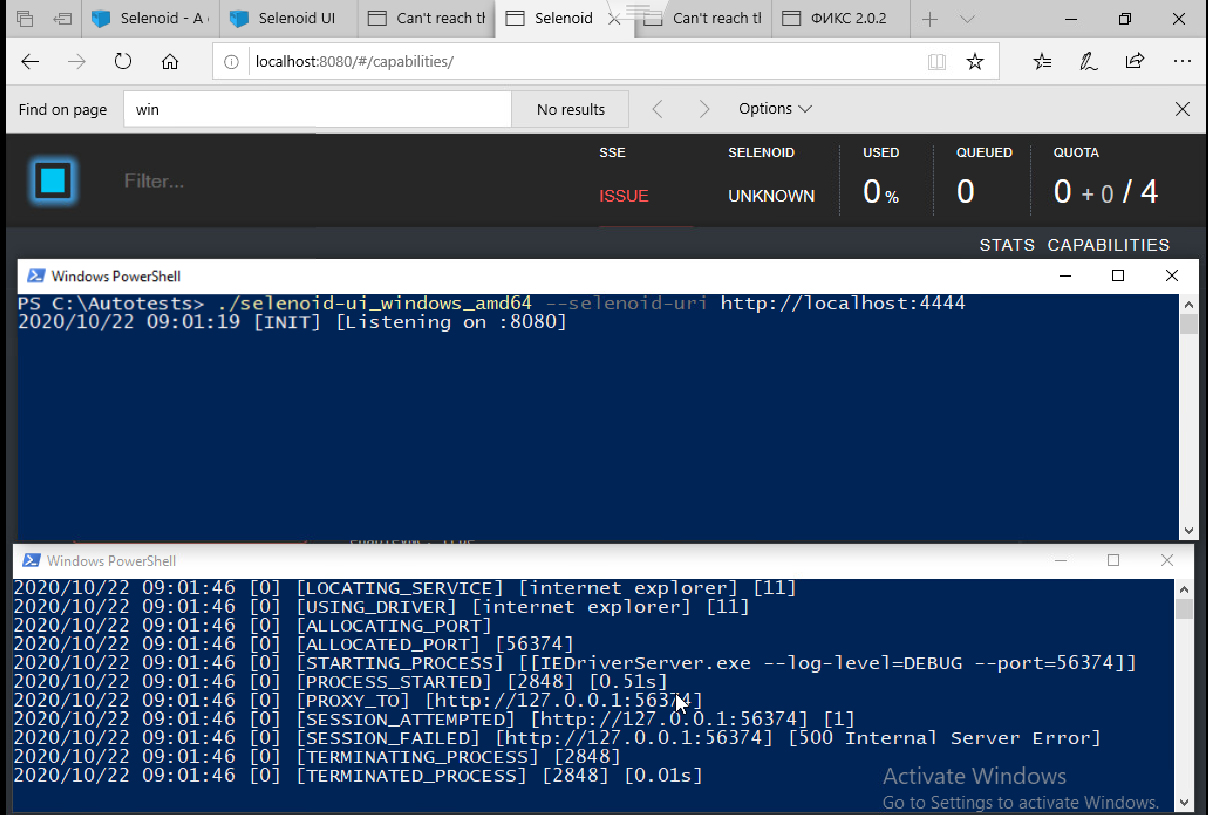Click the 'http://localhost:4444' argument text
1208x815 pixels.
click(x=843, y=303)
